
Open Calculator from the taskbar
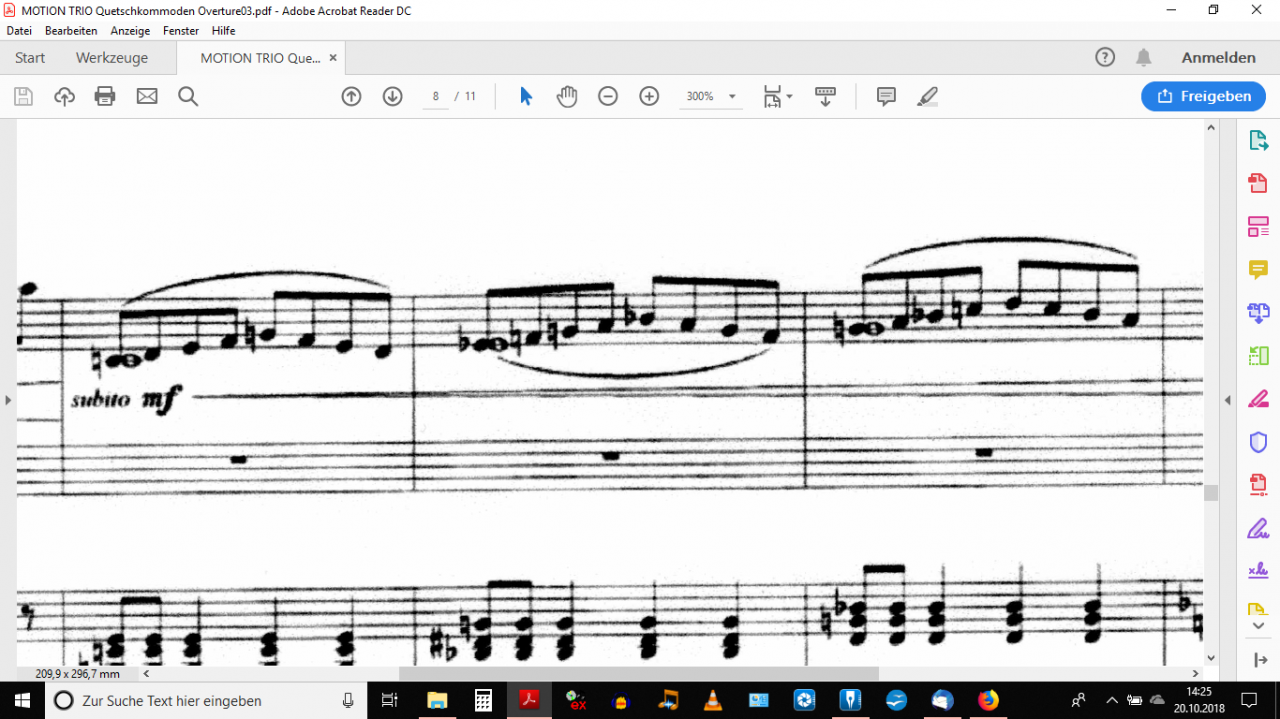pos(483,700)
